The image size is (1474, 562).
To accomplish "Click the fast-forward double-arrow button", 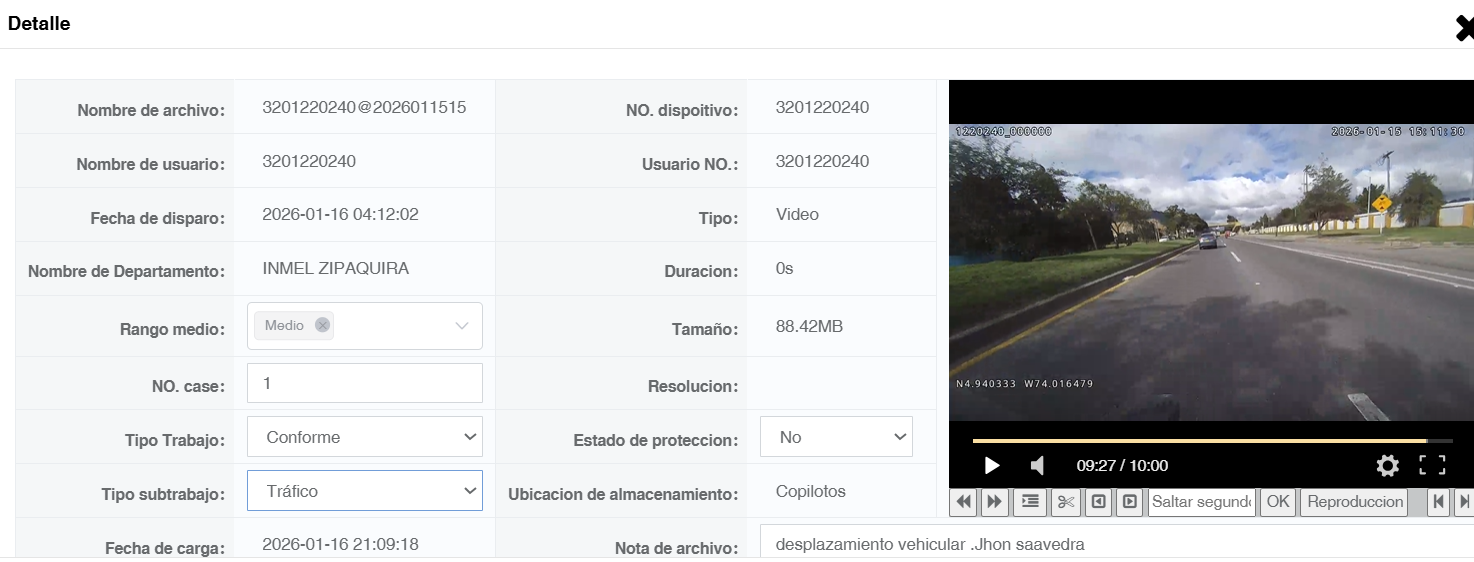I will tap(995, 502).
